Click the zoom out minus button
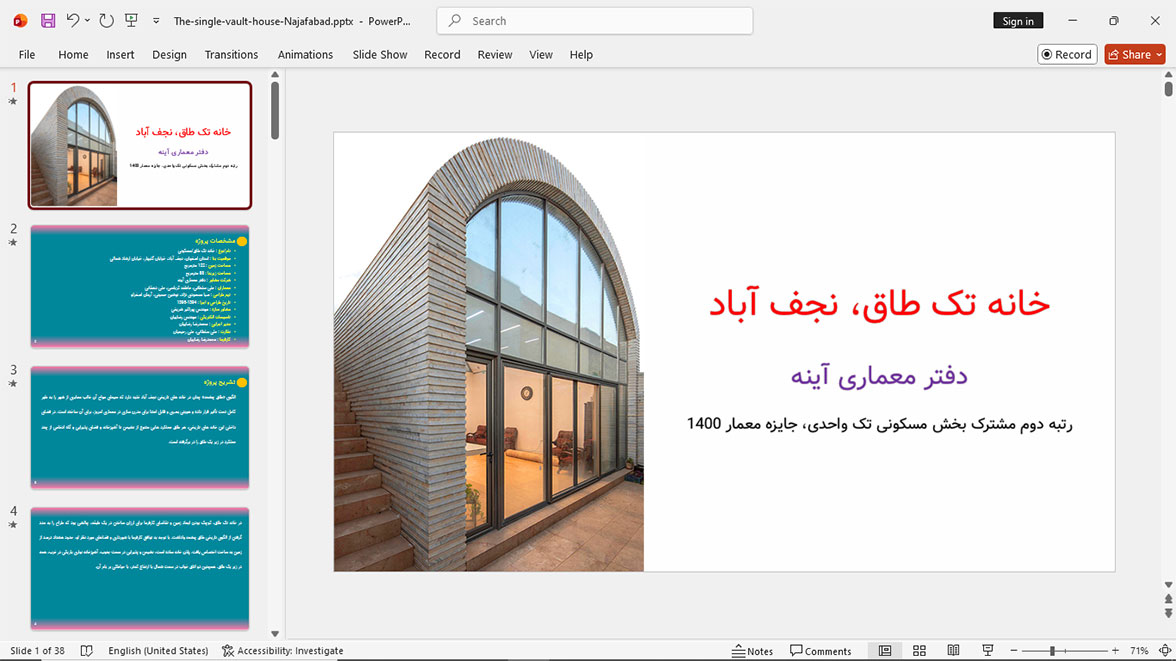 [1014, 650]
